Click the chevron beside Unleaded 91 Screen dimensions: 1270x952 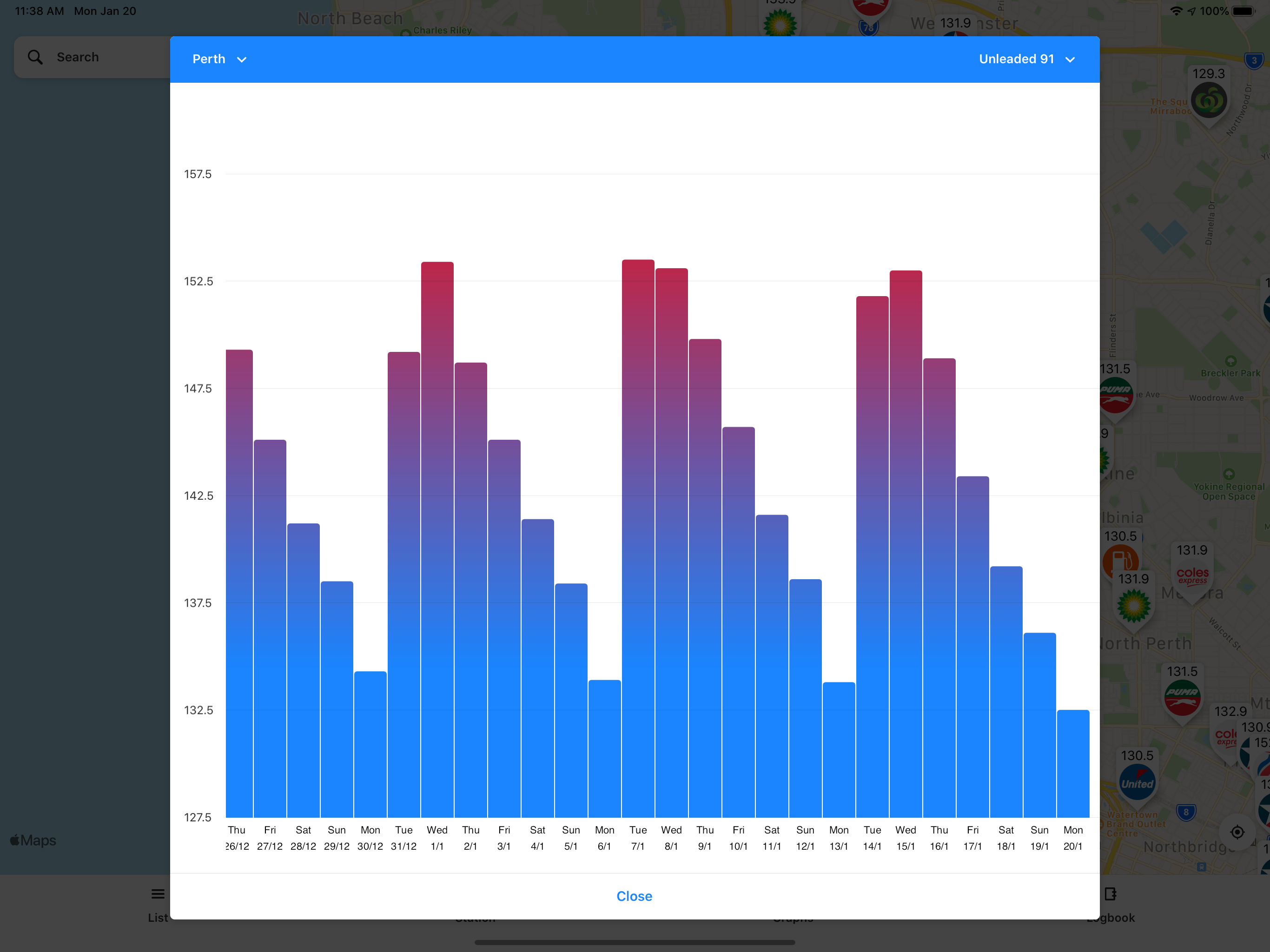(1070, 59)
